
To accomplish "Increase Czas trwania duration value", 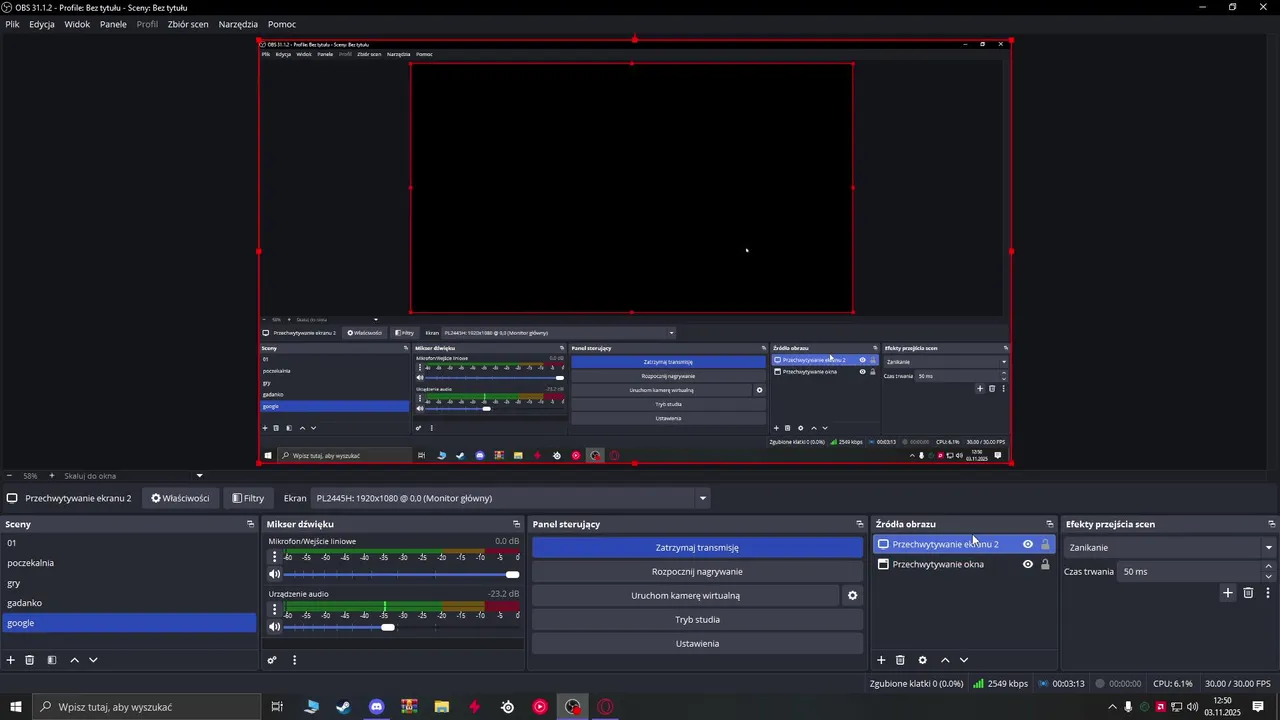I will (x=1269, y=567).
